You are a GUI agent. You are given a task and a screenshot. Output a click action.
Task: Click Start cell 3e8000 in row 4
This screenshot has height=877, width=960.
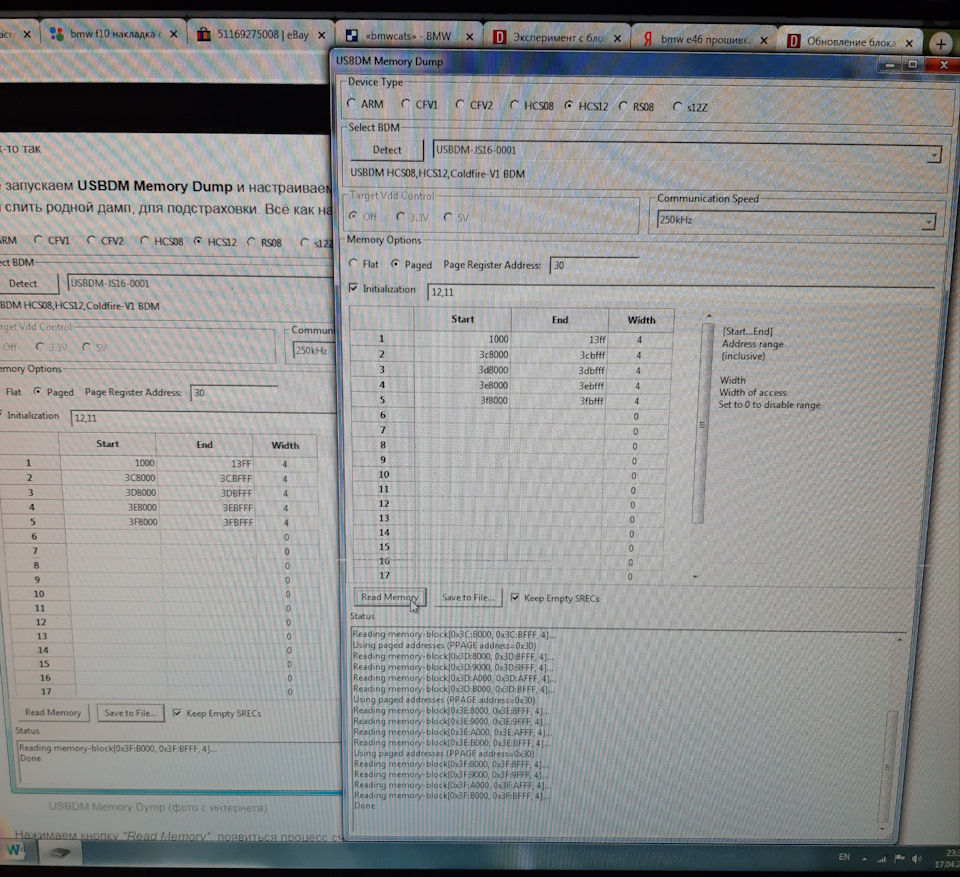(x=463, y=385)
